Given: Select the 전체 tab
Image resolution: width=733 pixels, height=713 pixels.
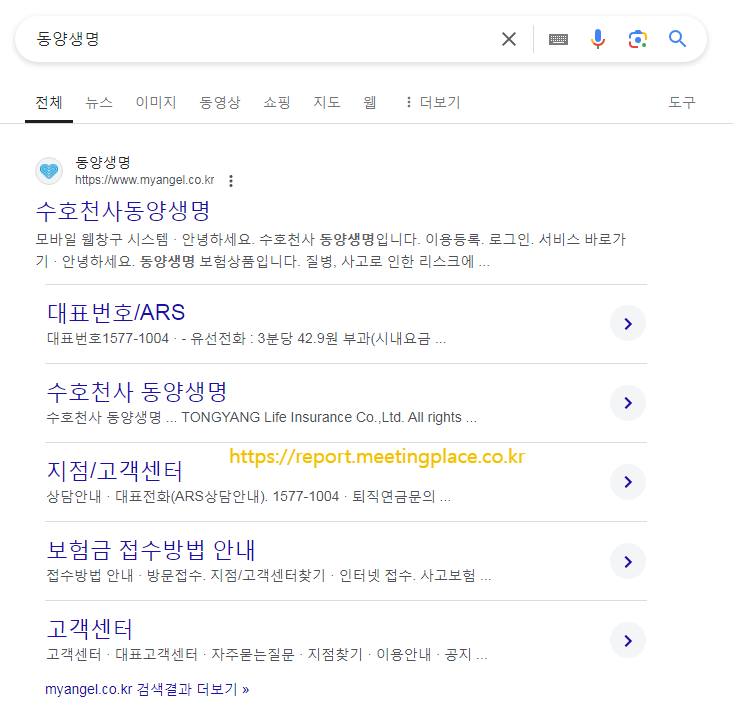Looking at the screenshot, I should [49, 102].
